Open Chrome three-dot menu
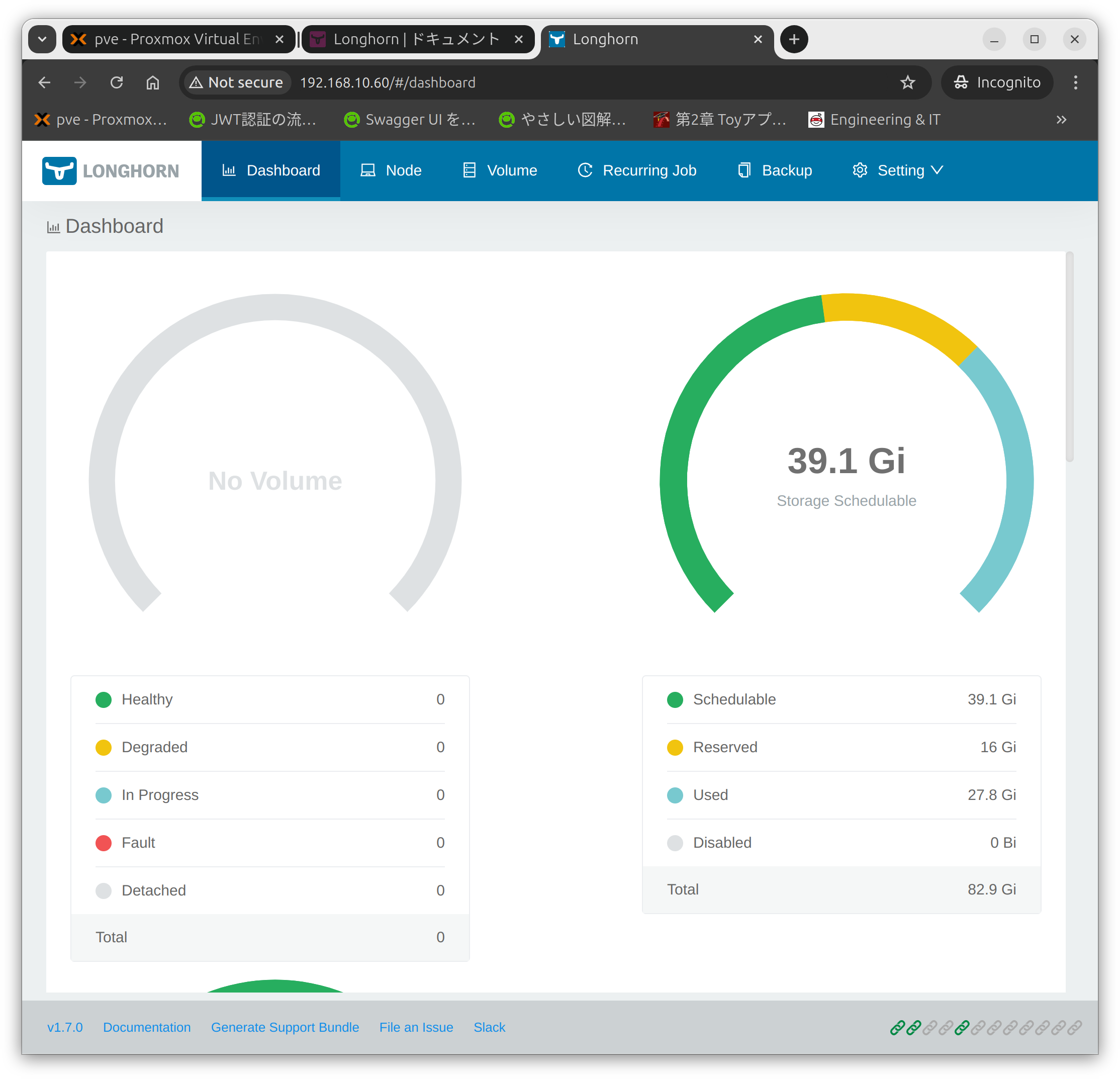This screenshot has height=1079, width=1120. pos(1075,83)
